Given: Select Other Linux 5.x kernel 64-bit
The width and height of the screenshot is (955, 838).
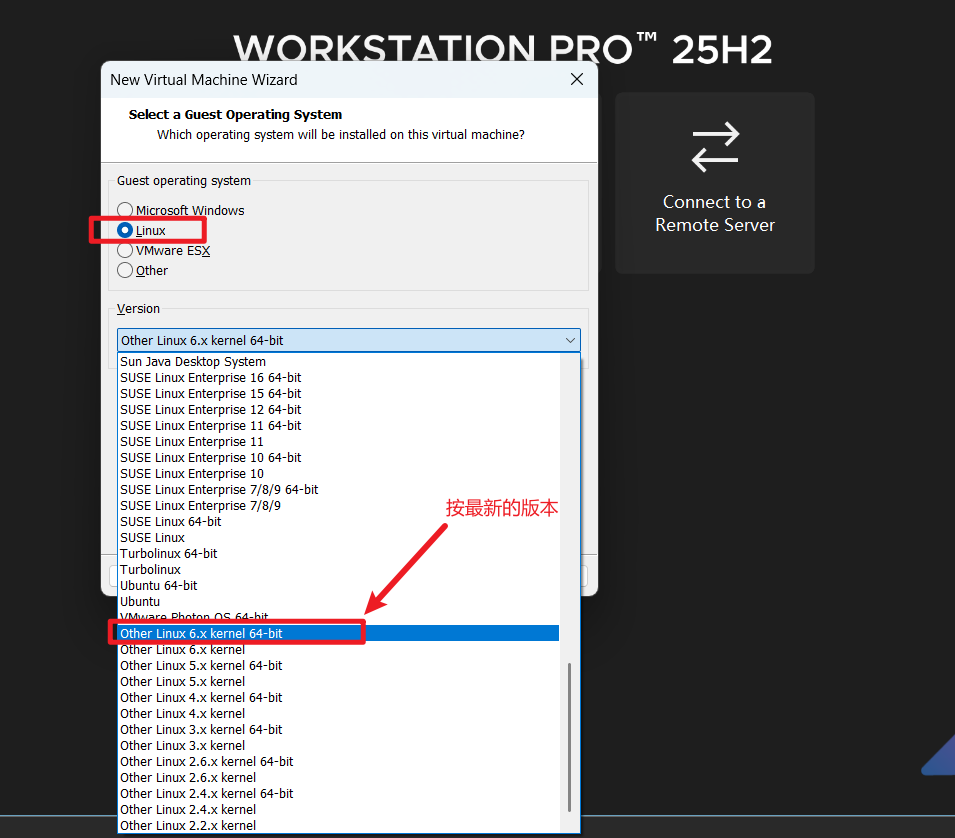Looking at the screenshot, I should point(339,666).
